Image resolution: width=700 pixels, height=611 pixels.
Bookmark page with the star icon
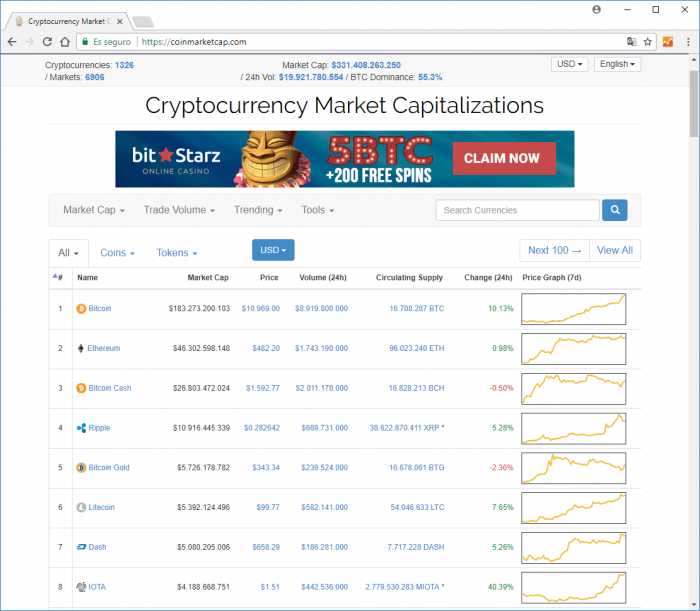647,42
